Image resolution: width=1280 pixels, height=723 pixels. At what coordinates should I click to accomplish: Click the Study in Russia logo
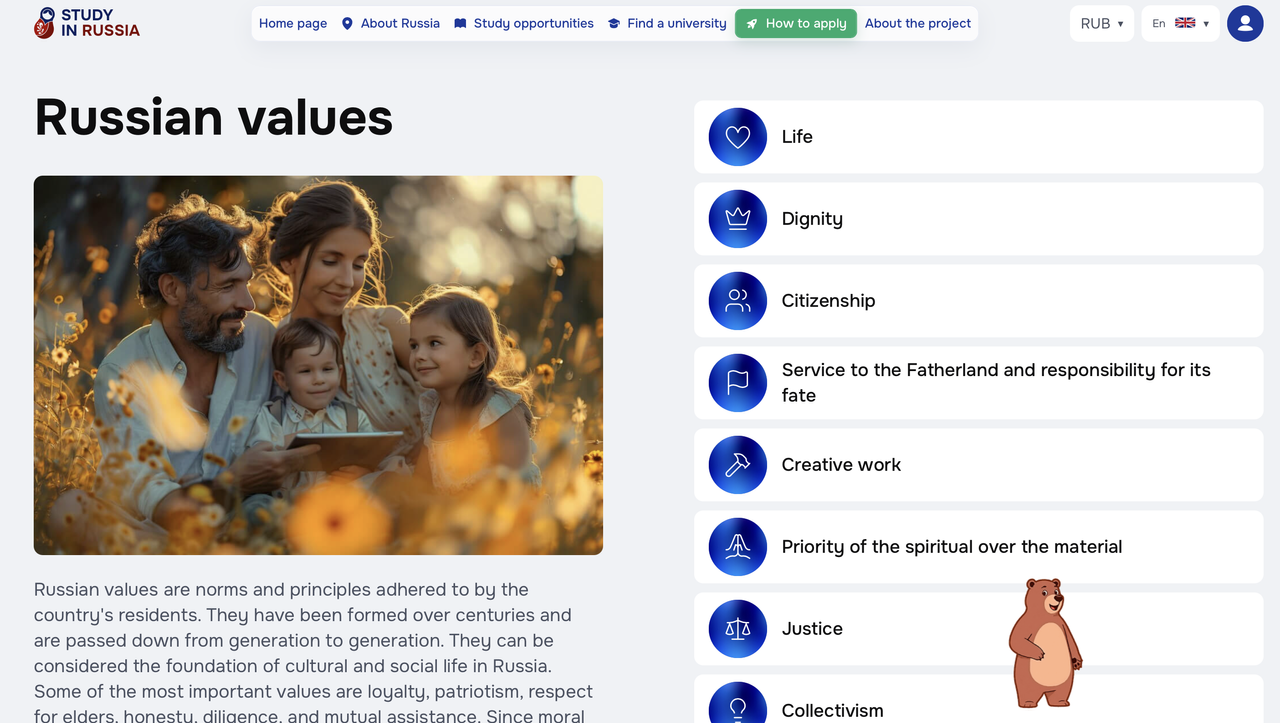[x=87, y=23]
